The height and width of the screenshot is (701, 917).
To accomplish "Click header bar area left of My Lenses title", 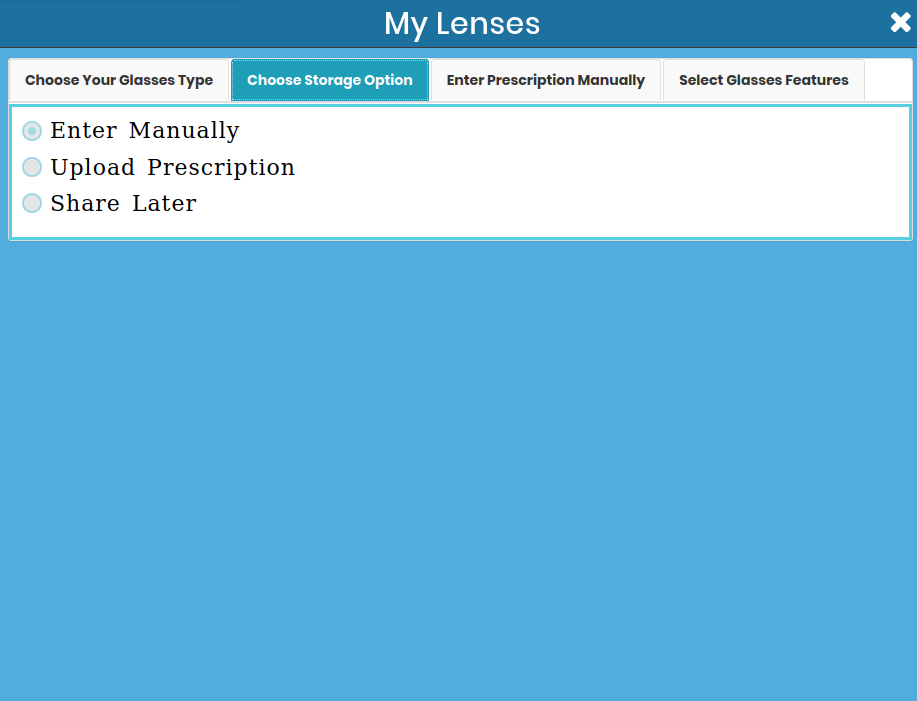I will click(180, 23).
